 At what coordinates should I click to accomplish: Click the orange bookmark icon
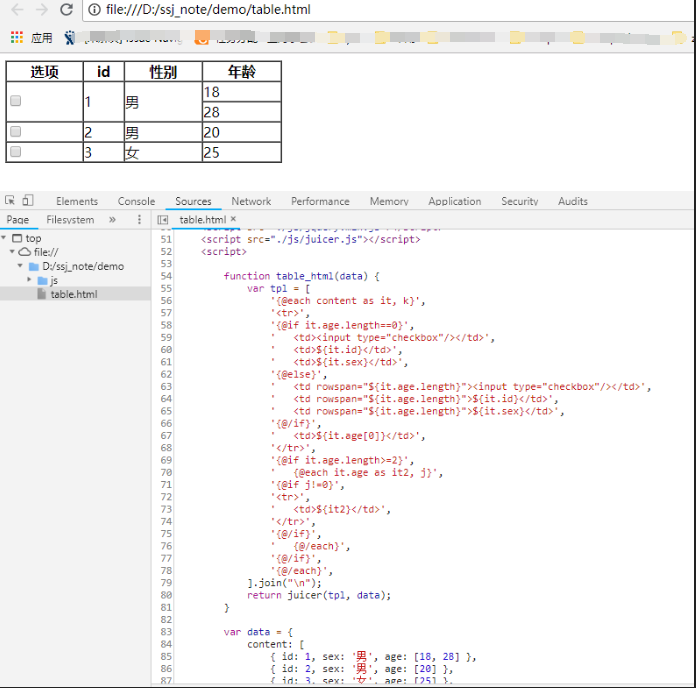click(202, 37)
